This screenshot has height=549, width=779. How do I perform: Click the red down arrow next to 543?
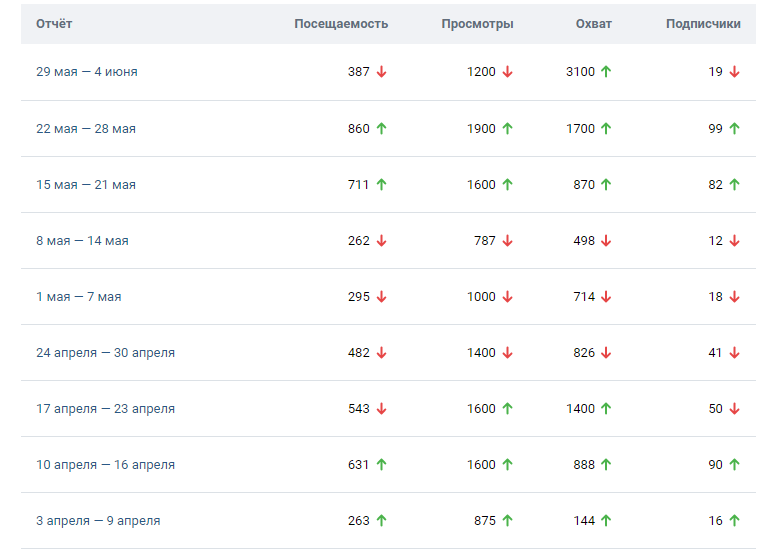[x=382, y=409]
